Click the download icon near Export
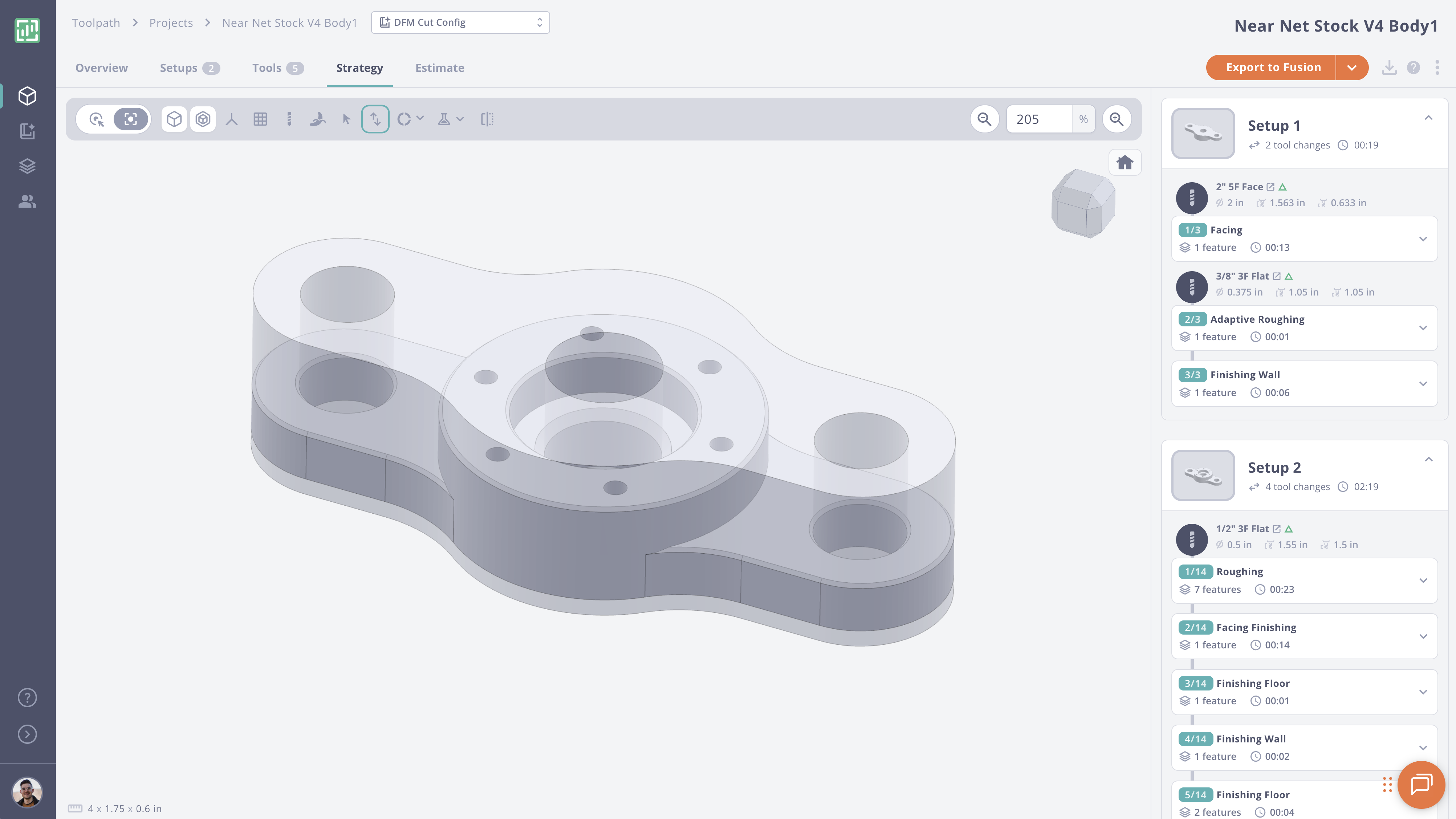This screenshot has height=819, width=1456. coord(1389,68)
